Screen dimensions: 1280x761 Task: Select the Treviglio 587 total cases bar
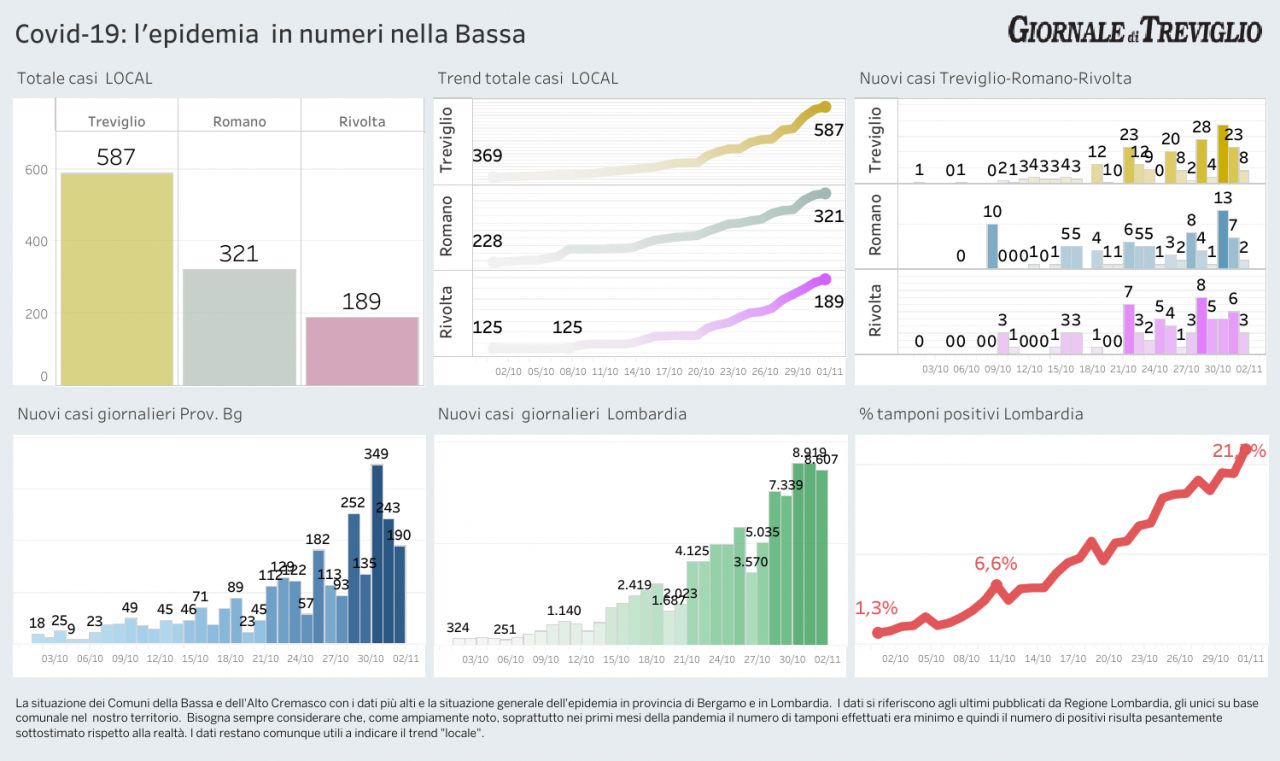pos(116,279)
